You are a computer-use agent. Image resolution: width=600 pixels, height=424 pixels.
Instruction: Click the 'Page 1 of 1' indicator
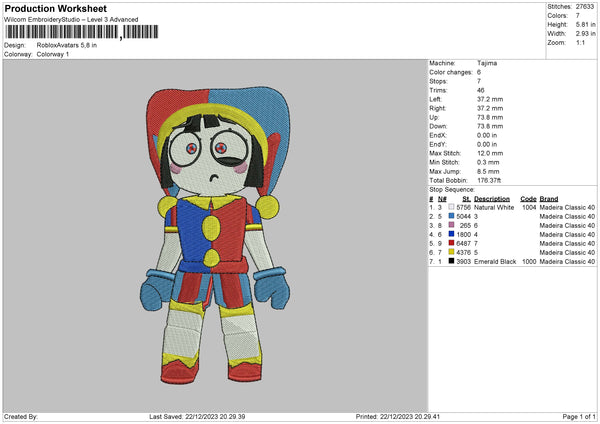(x=579, y=417)
